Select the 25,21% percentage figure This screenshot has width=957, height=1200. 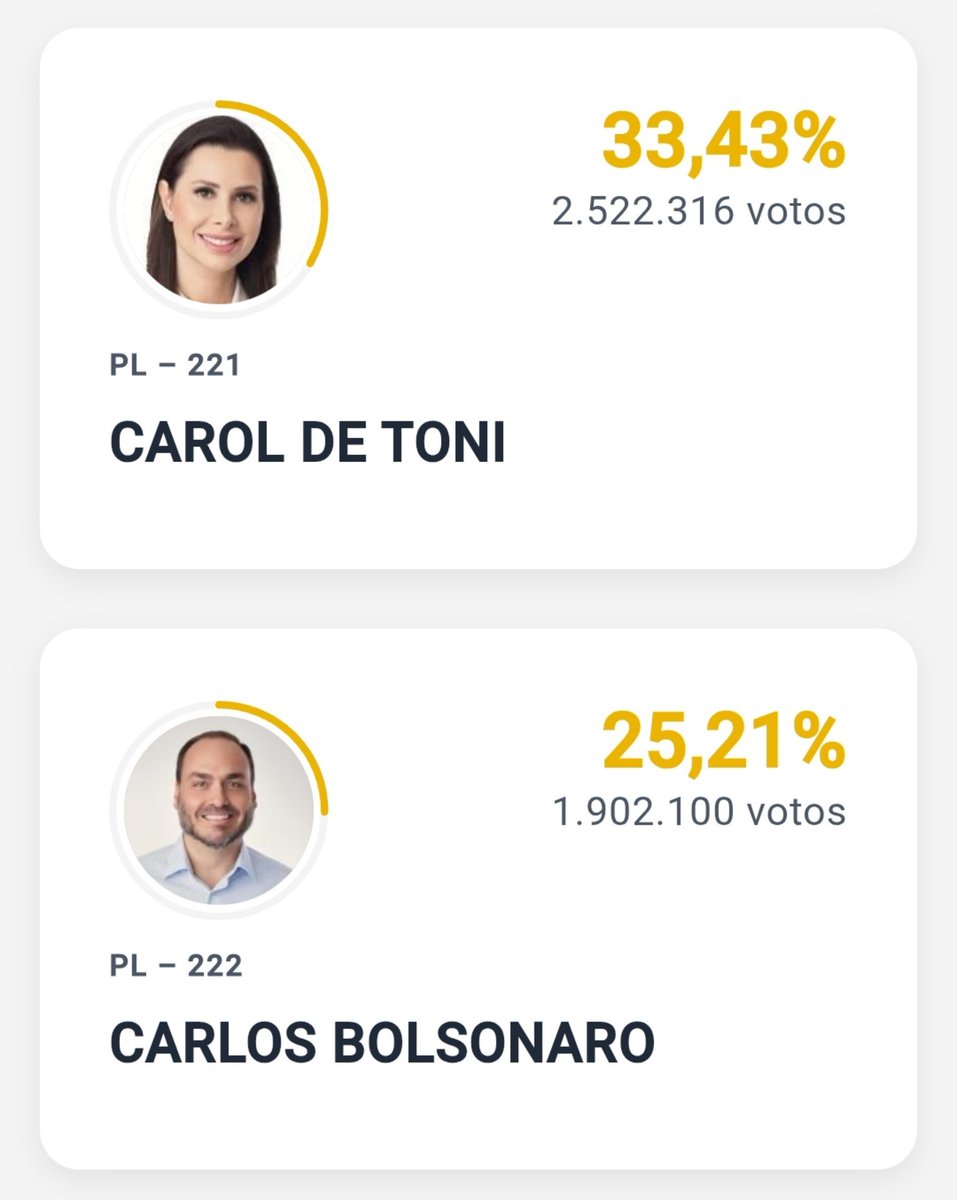tap(724, 742)
